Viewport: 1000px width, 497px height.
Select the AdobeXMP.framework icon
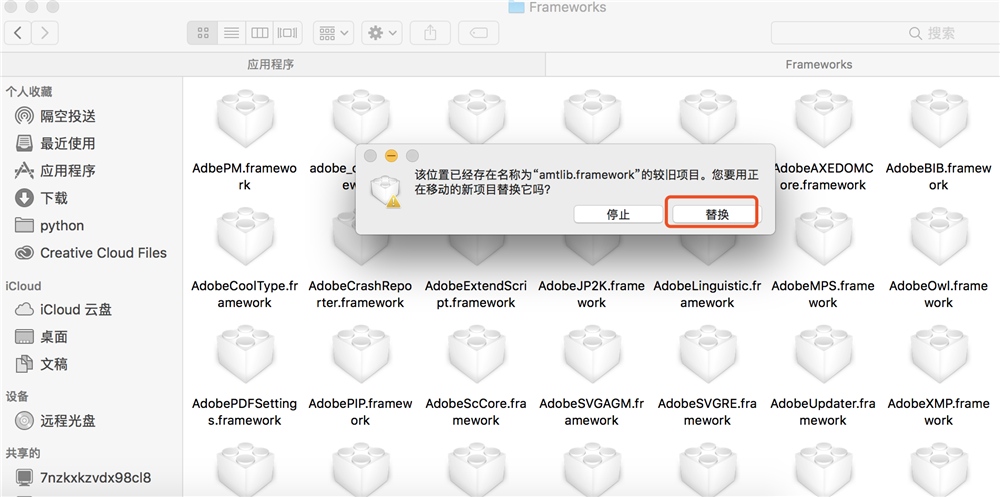938,355
